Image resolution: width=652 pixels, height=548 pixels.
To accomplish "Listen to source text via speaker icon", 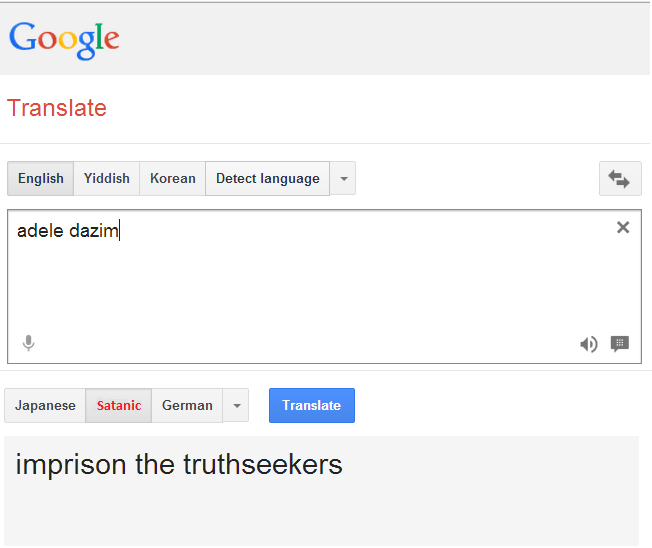I will (x=589, y=344).
